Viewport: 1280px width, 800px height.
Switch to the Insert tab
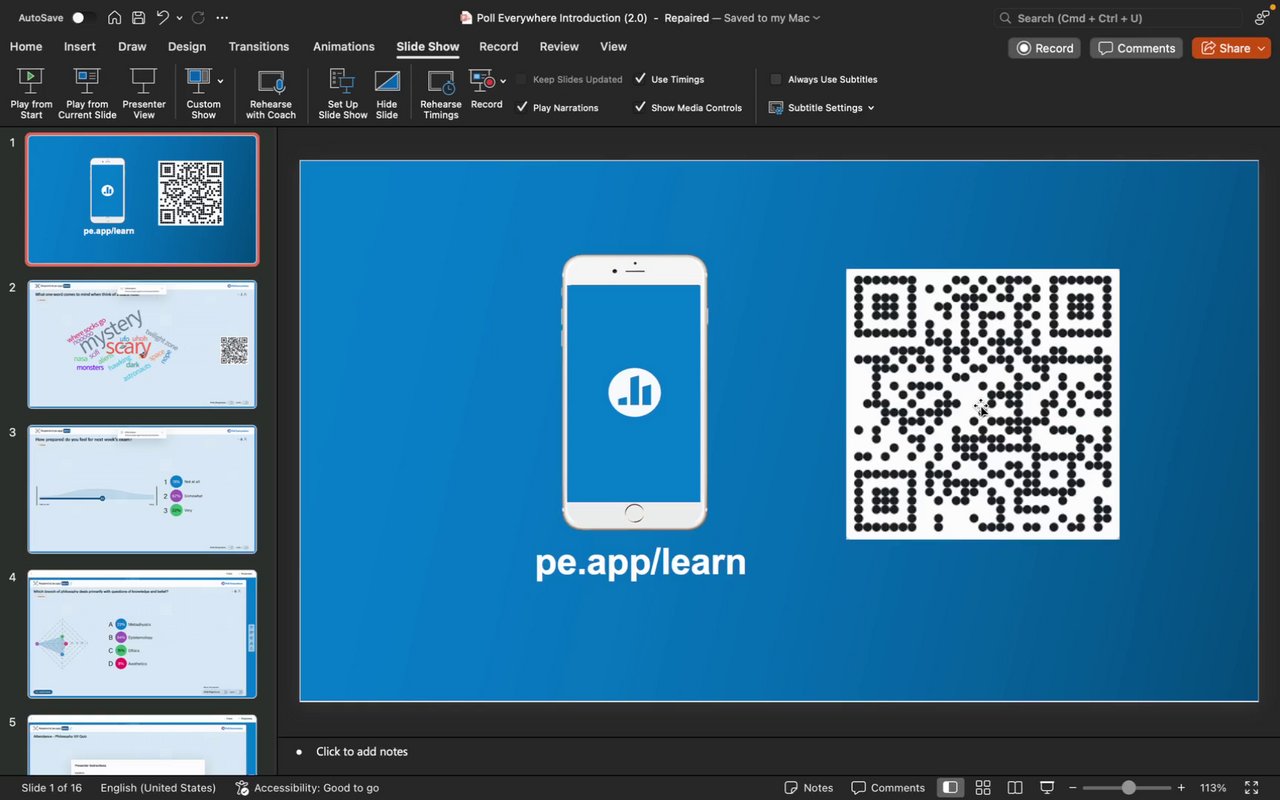80,47
